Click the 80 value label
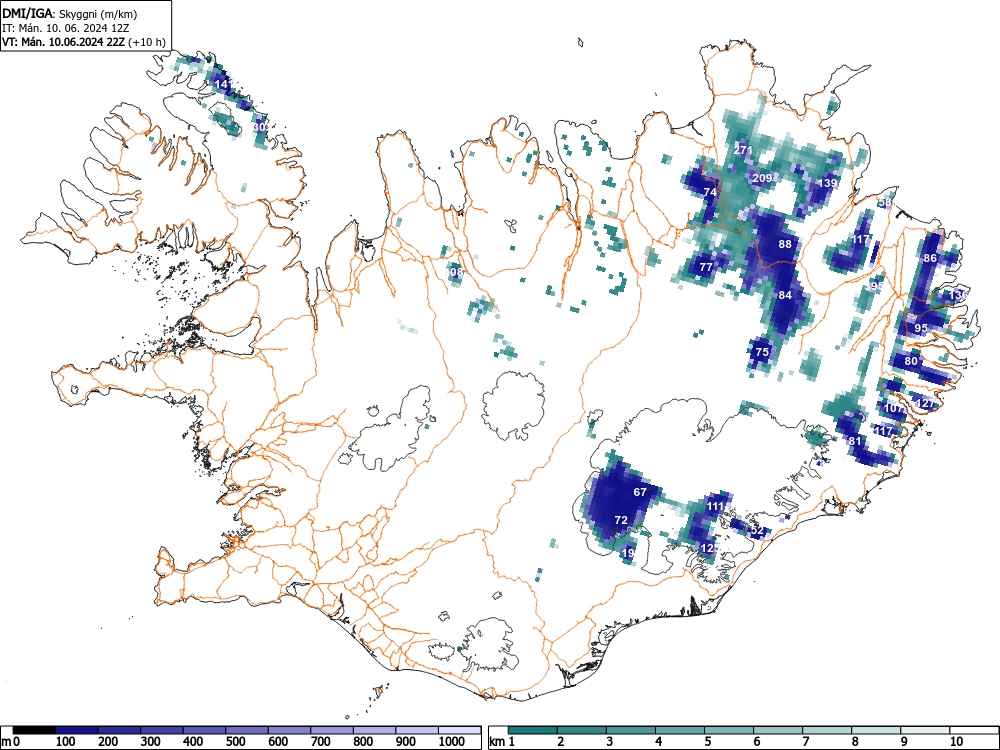 tap(911, 361)
